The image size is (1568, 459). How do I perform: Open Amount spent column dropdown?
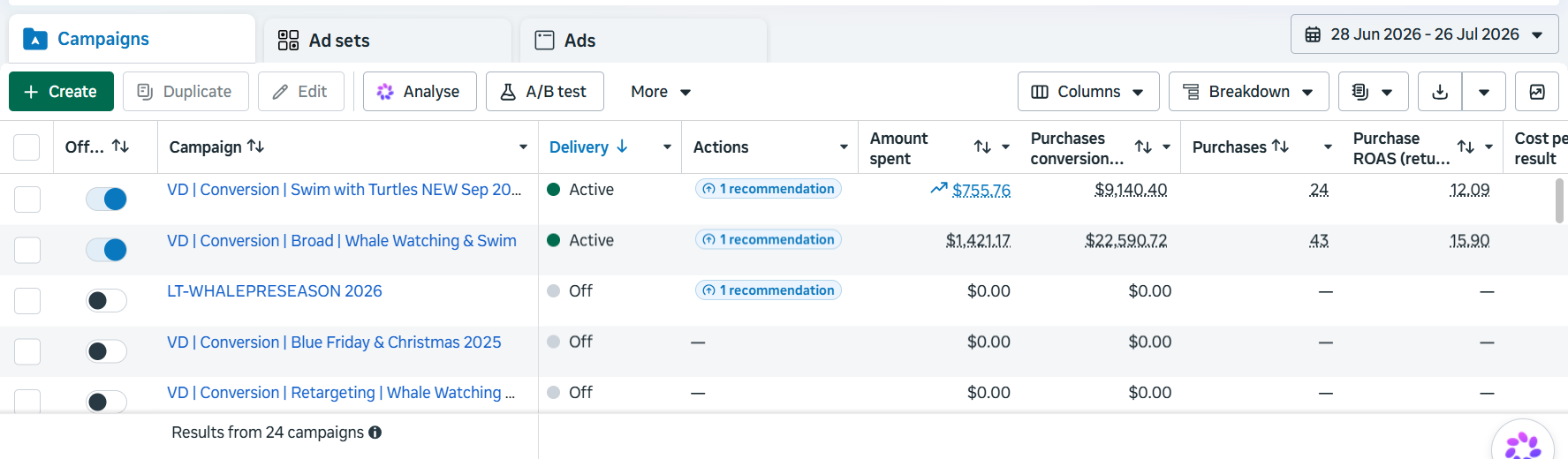pyautogui.click(x=1005, y=147)
